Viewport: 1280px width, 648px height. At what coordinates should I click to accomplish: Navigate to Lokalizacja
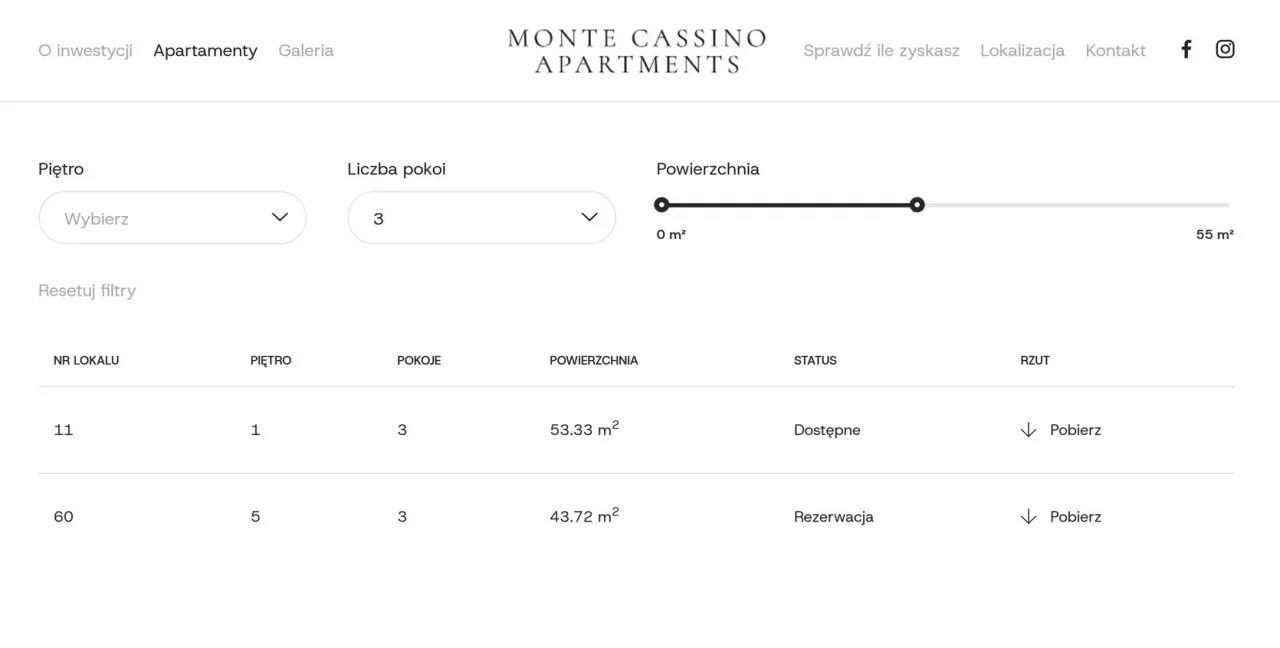tap(1022, 50)
